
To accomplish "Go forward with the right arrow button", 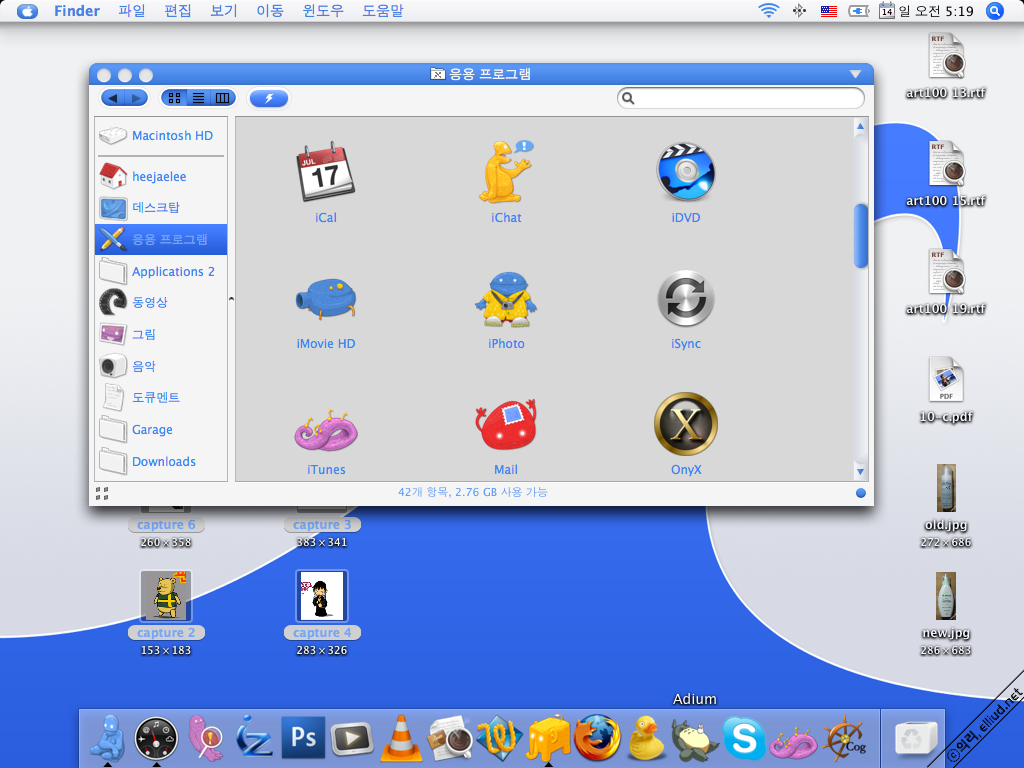I will tap(136, 98).
